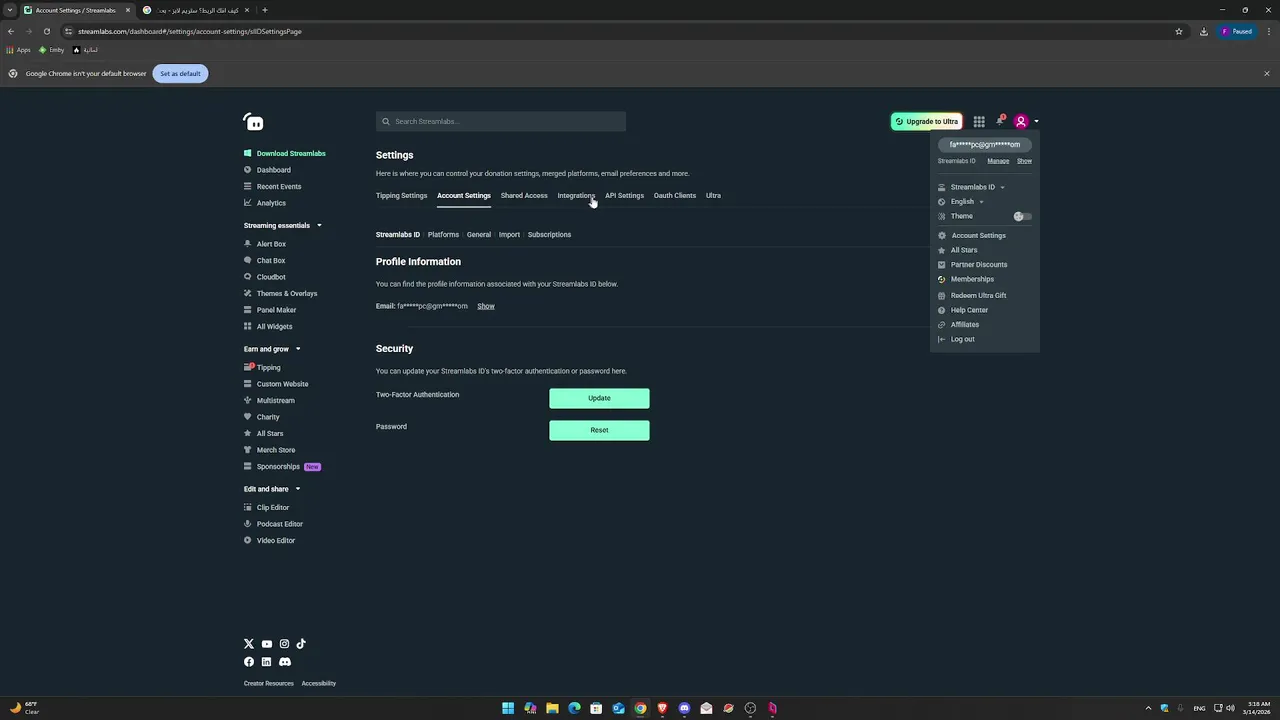Collapse the Streaming essentials section

pos(319,226)
